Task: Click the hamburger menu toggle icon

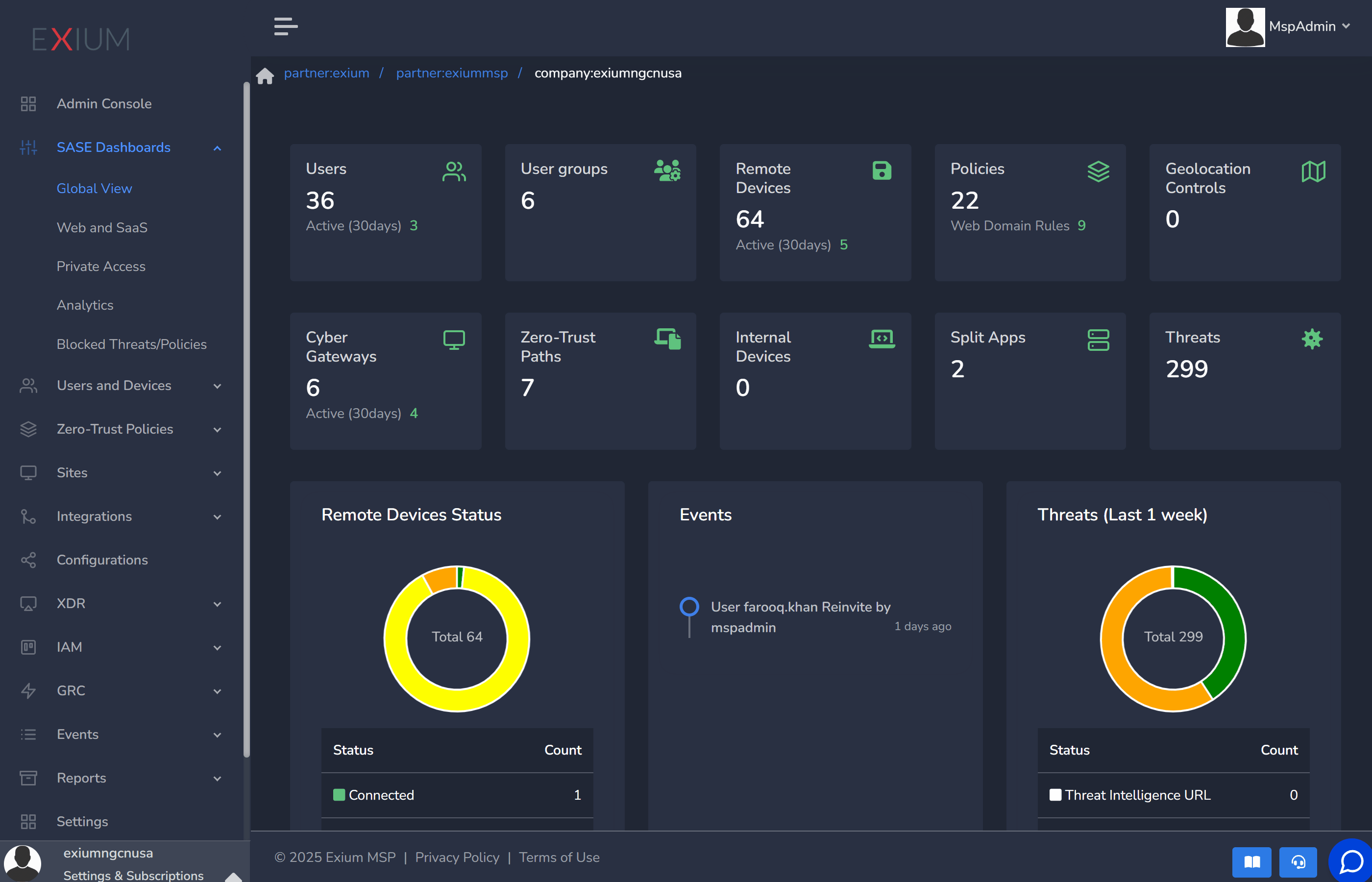Action: tap(285, 26)
